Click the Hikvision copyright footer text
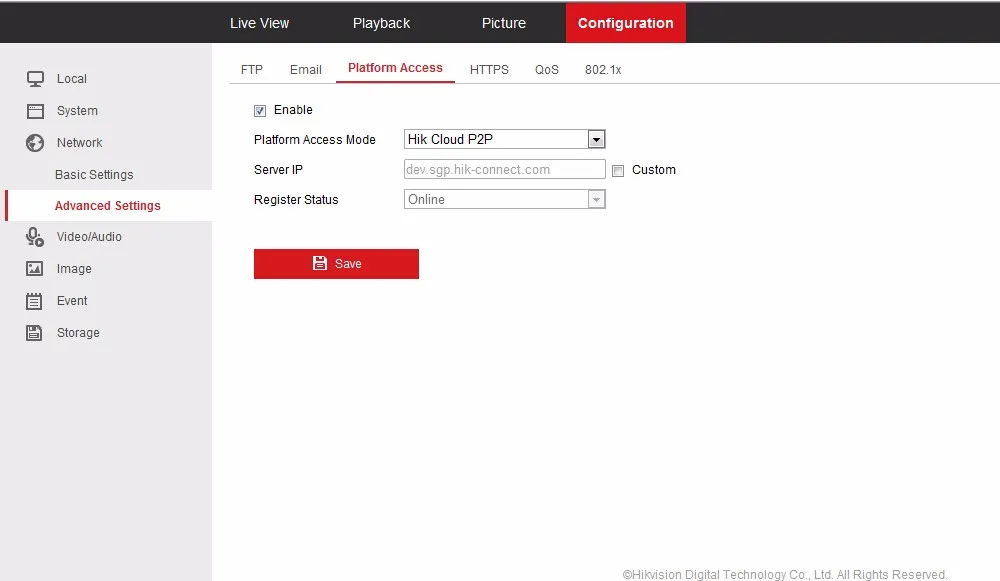The image size is (1000, 581). [785, 575]
